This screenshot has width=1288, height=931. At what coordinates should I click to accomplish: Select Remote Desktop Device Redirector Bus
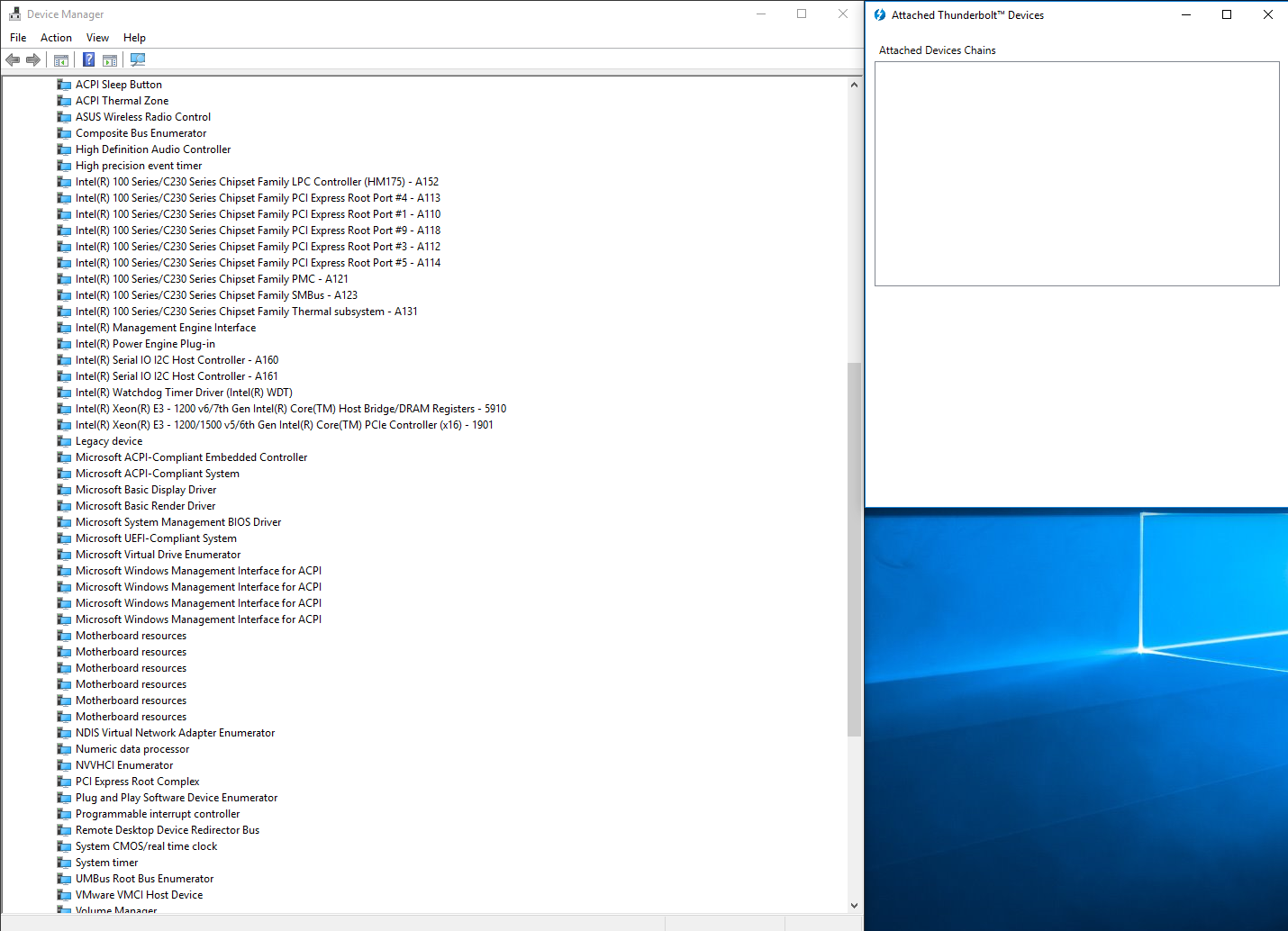tap(168, 830)
